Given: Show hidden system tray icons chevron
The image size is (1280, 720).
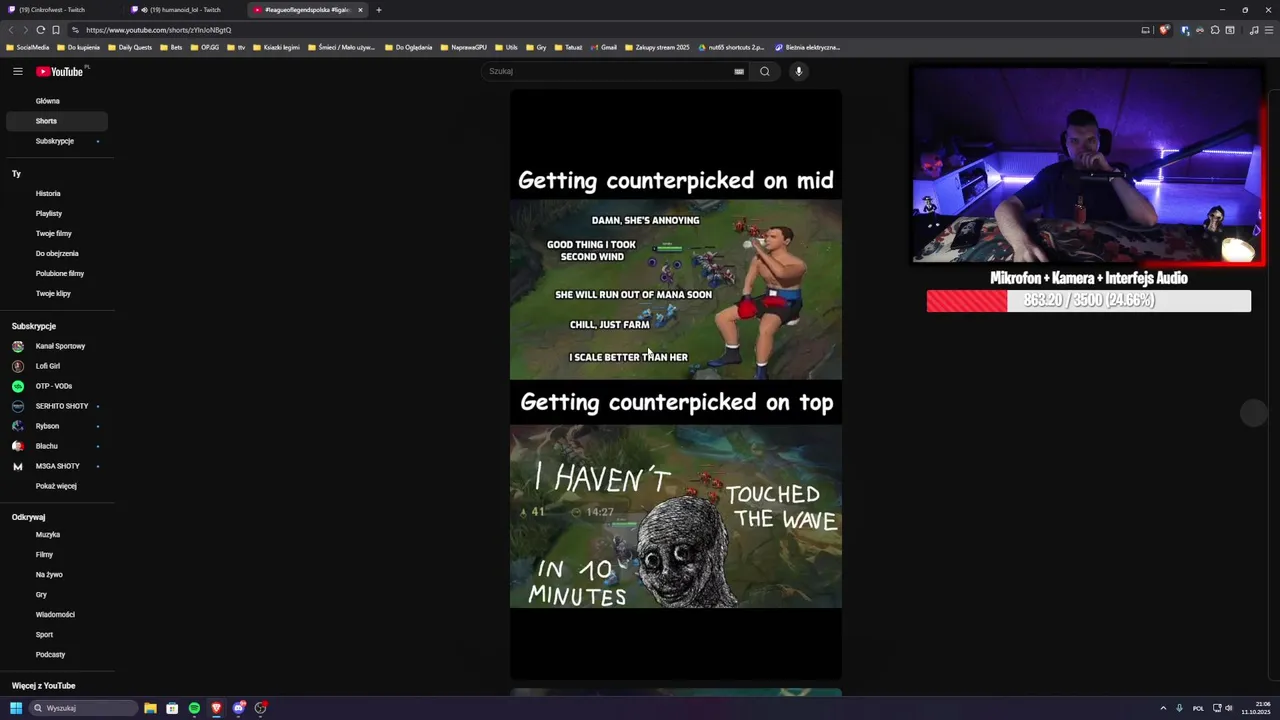Looking at the screenshot, I should (x=1164, y=708).
